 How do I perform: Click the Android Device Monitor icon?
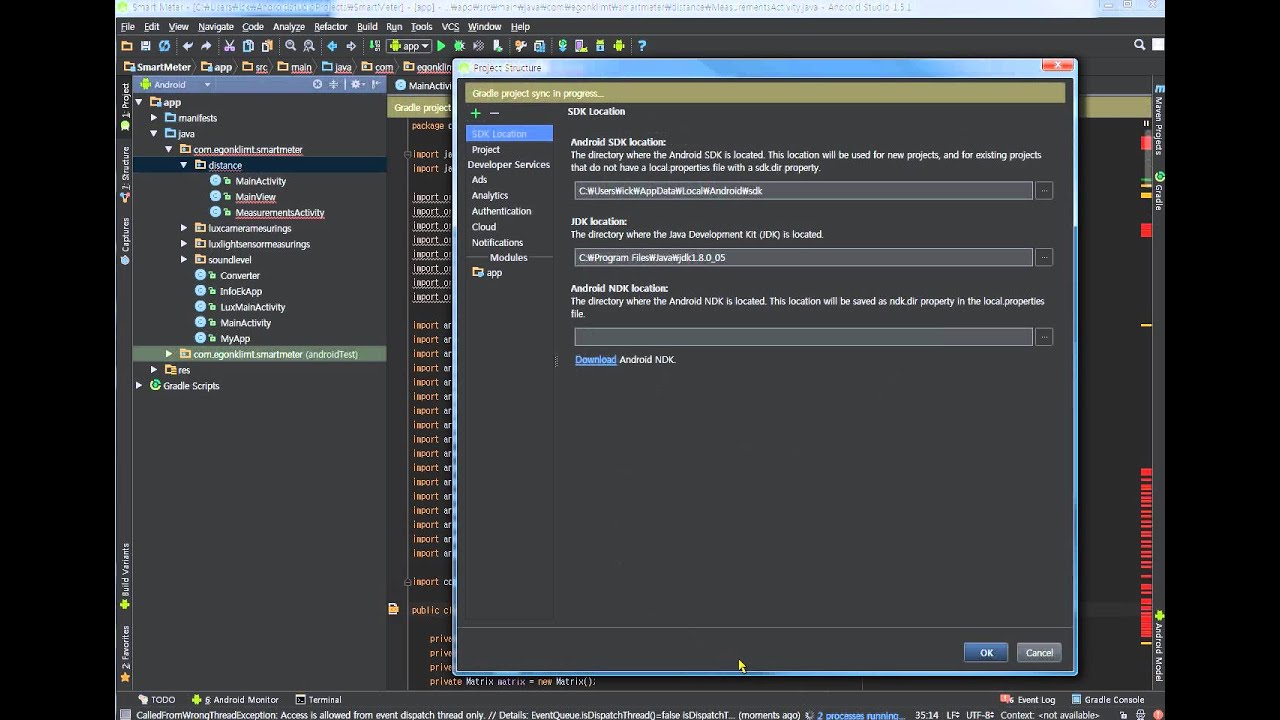(x=619, y=46)
